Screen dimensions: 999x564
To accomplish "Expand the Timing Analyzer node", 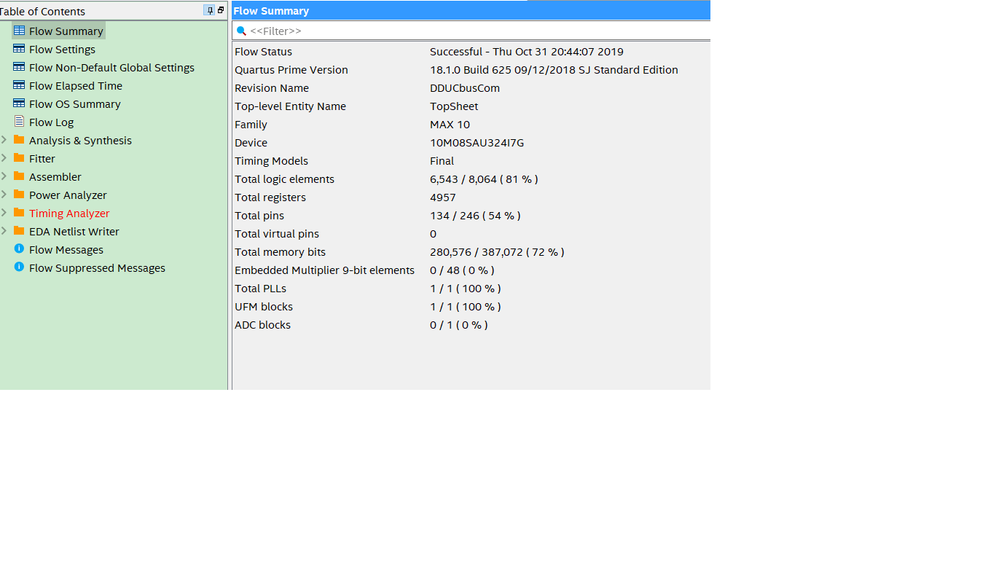I will [x=4, y=213].
